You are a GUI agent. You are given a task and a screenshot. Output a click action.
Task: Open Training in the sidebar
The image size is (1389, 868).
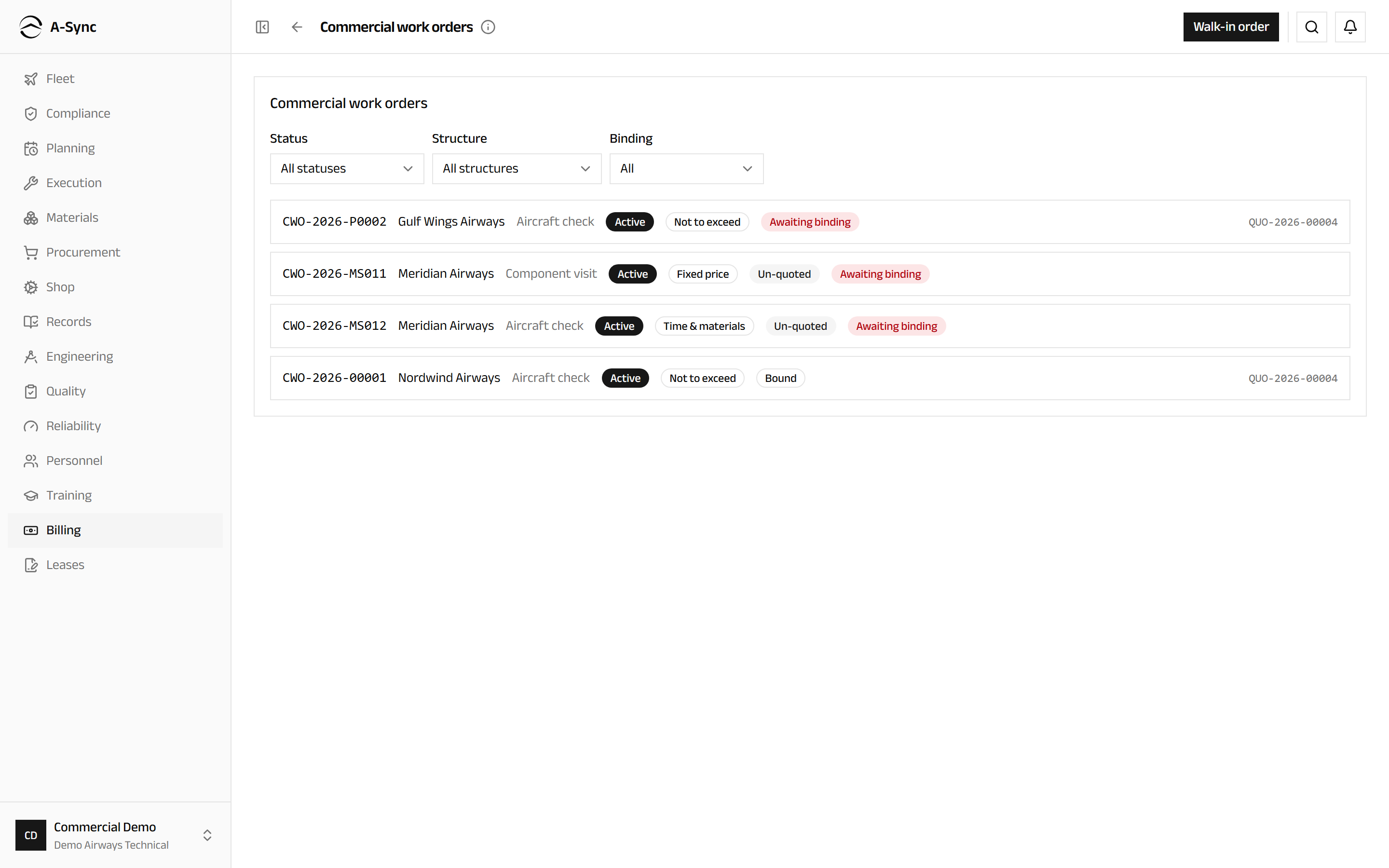(x=115, y=495)
